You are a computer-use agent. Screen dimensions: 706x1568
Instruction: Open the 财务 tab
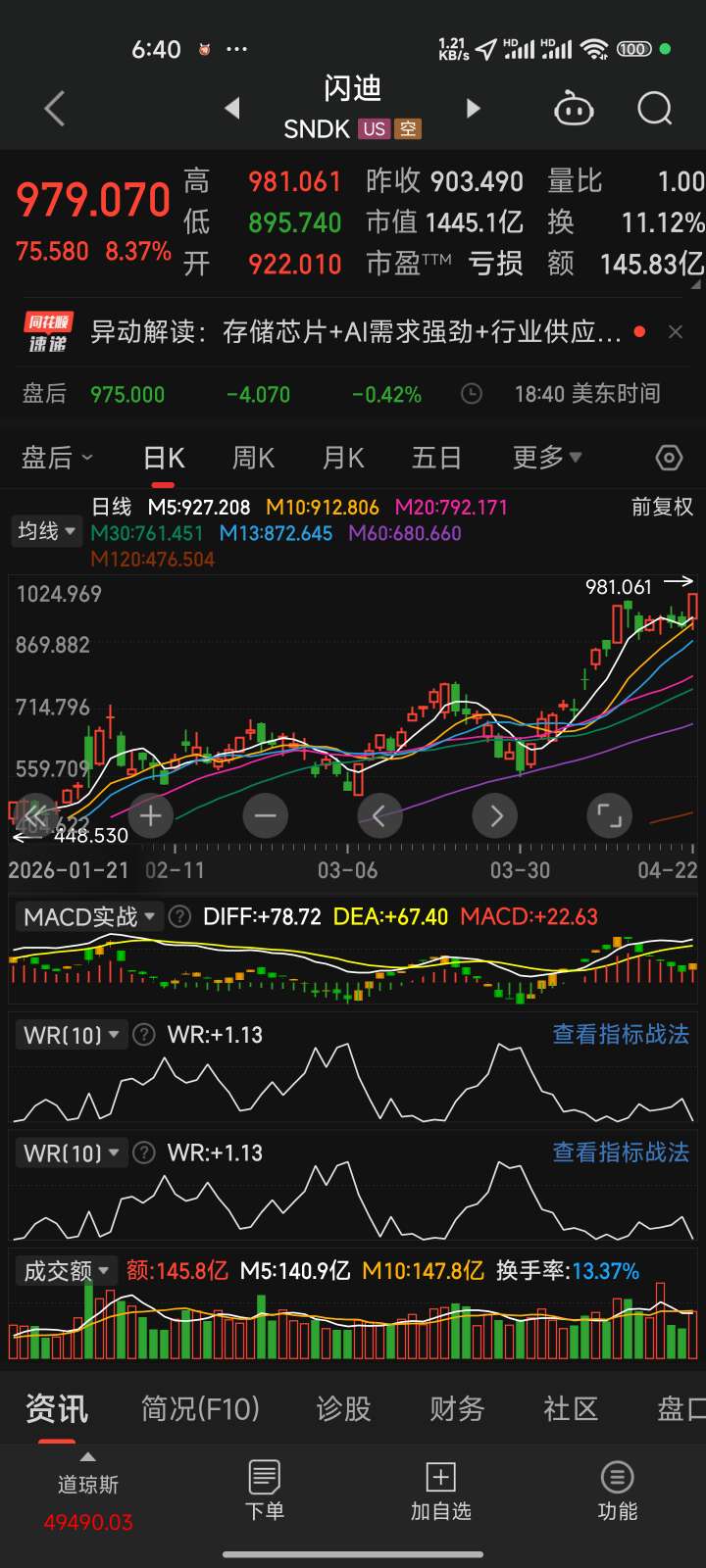pos(457,1409)
